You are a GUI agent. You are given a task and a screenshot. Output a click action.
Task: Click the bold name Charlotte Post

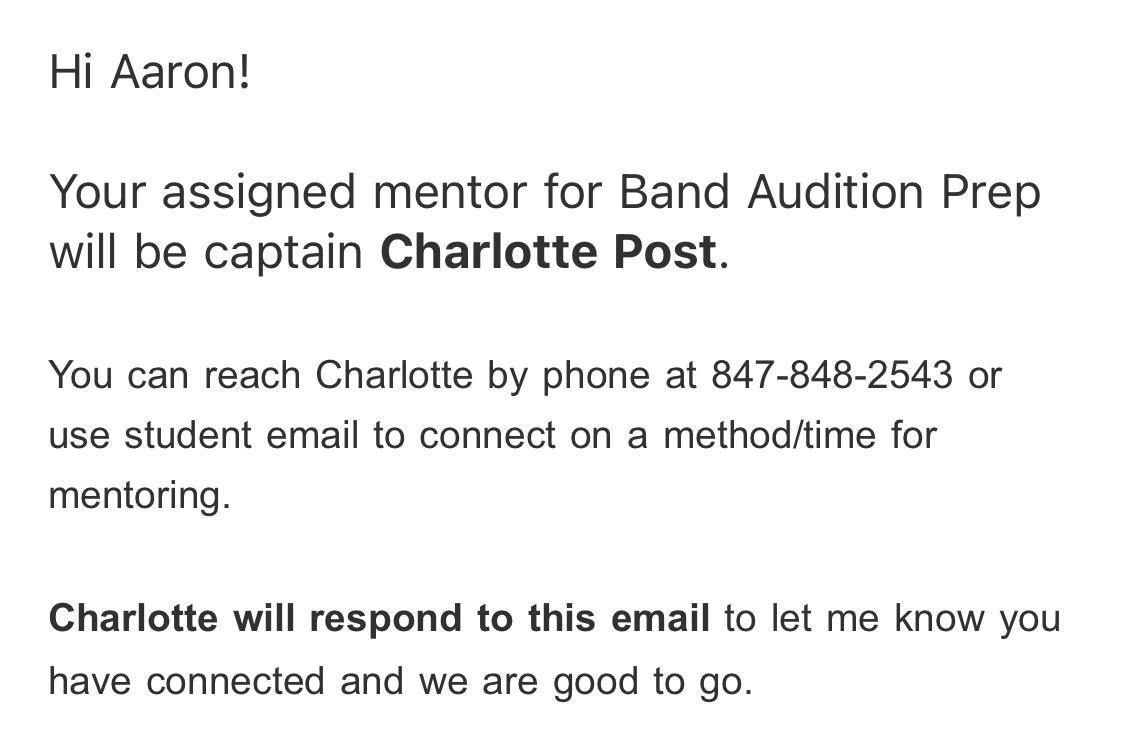point(547,252)
